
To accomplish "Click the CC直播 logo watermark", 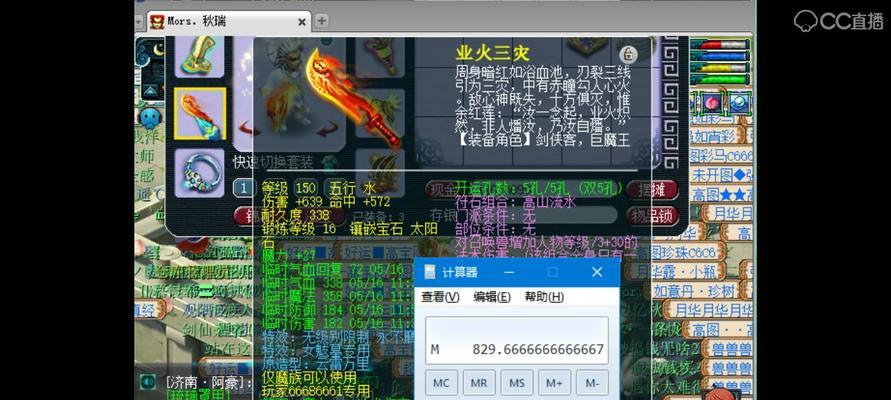I will click(x=839, y=21).
